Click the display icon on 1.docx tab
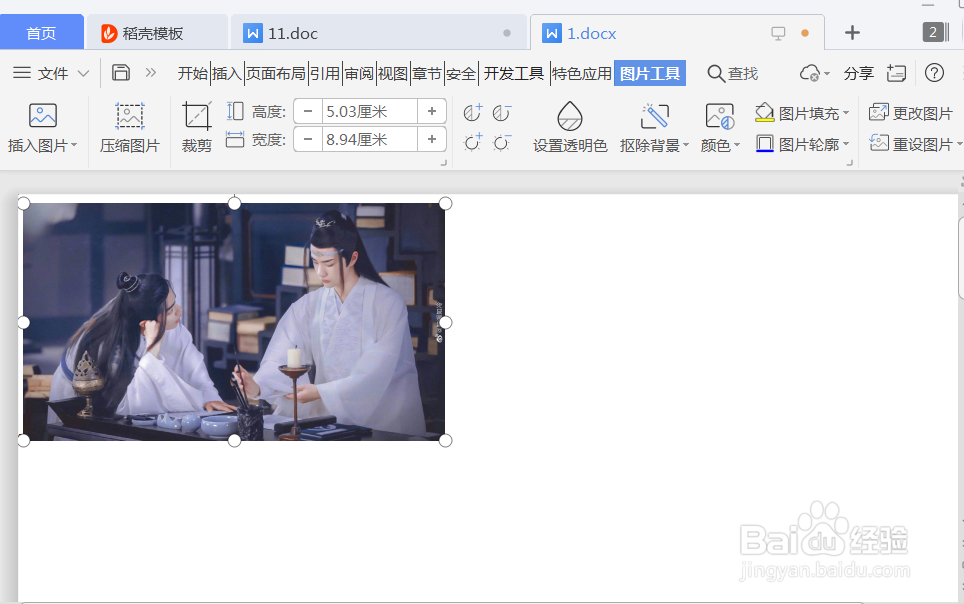This screenshot has width=964, height=604. coord(778,33)
